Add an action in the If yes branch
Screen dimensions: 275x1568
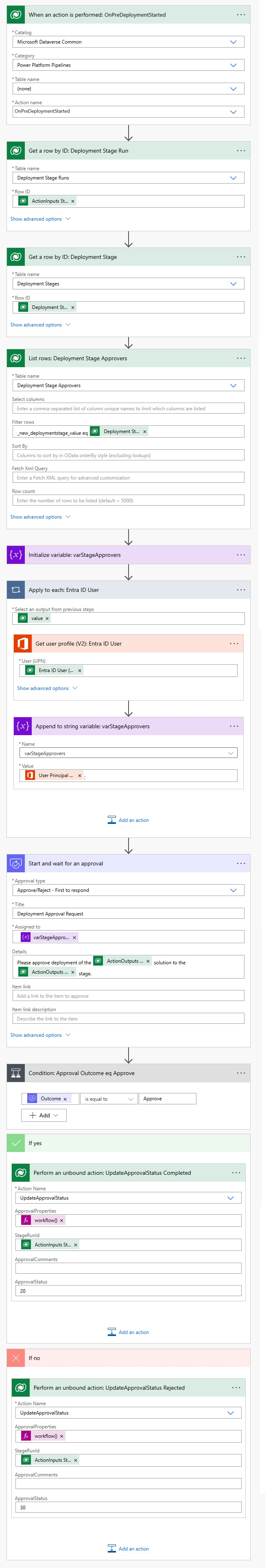pyautogui.click(x=129, y=1332)
